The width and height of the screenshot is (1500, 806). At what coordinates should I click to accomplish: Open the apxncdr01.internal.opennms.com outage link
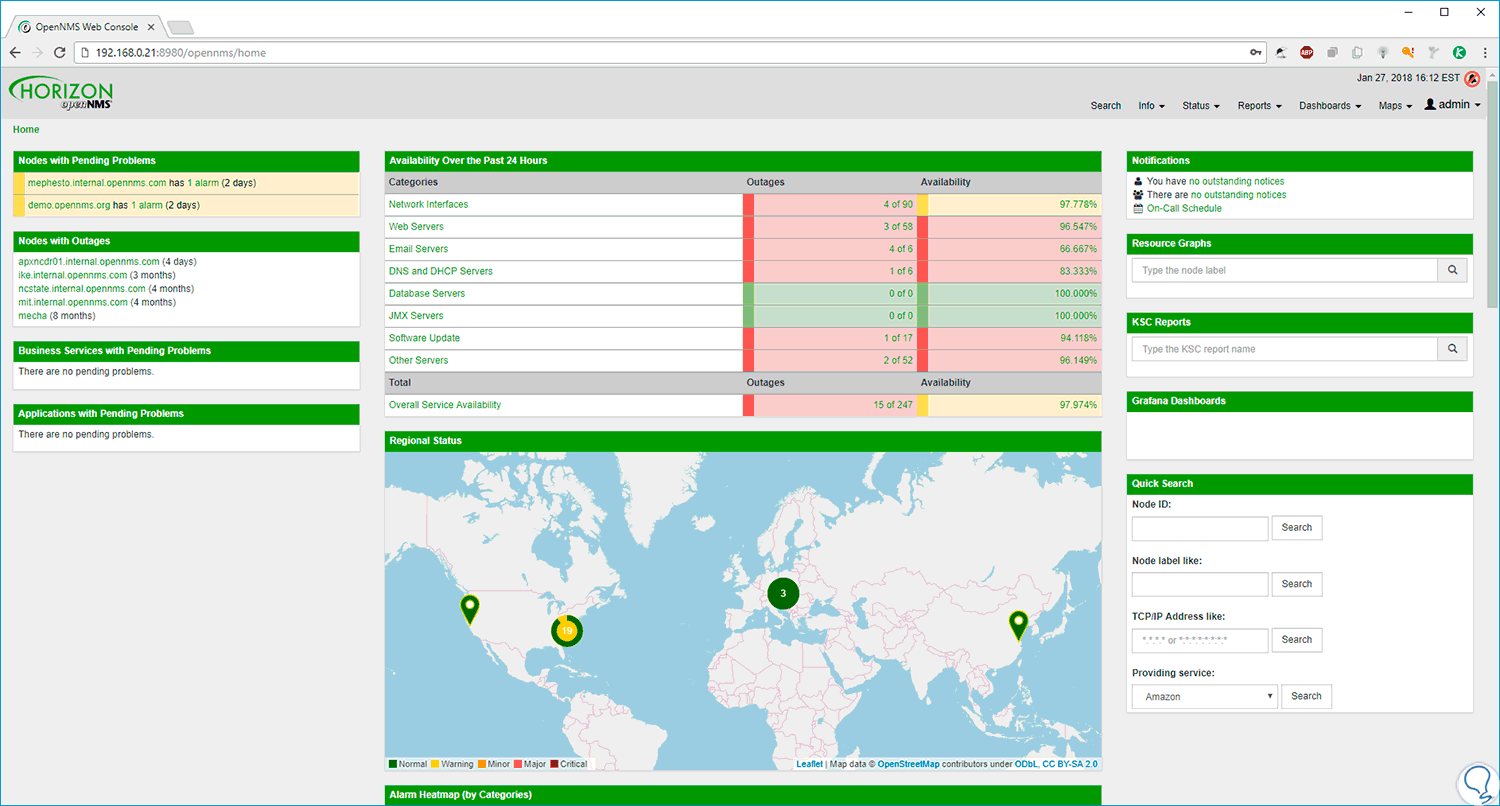[89, 262]
